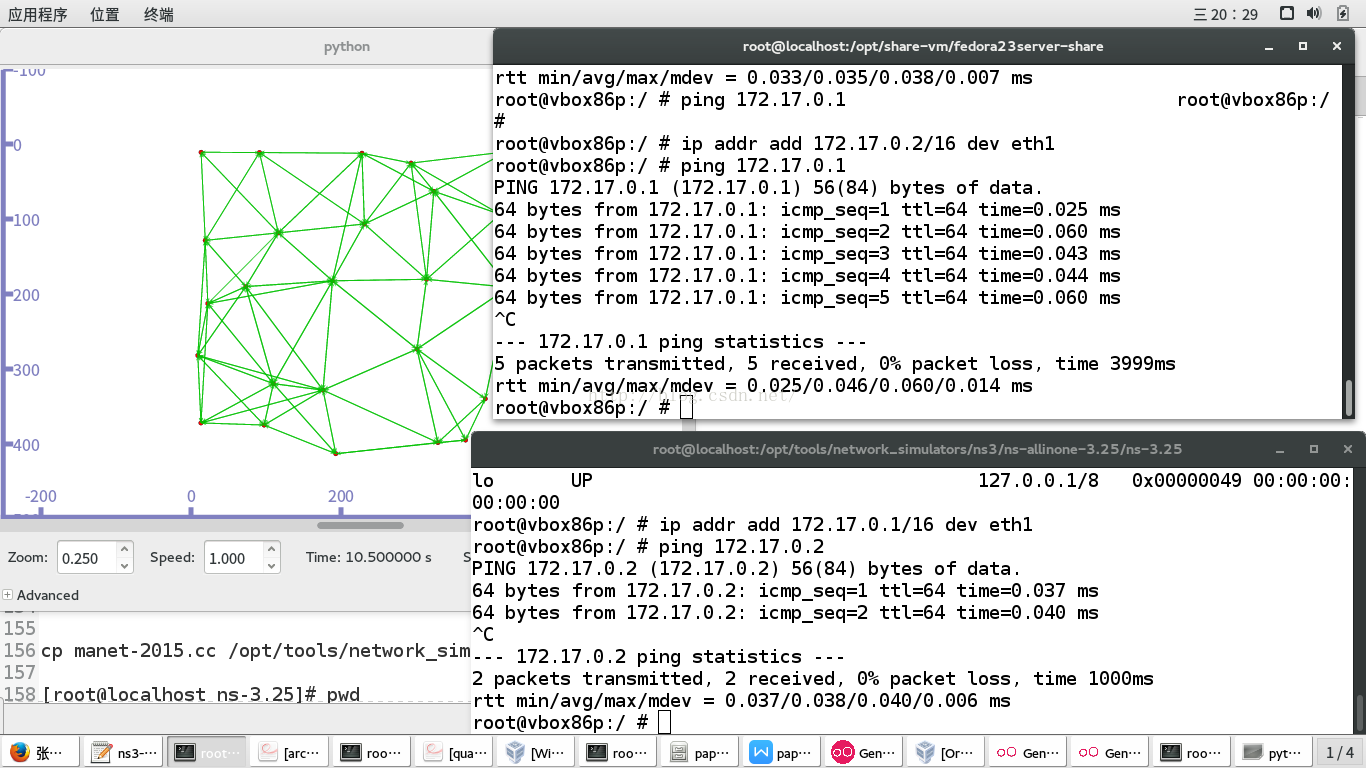Maximize the ns-3.25 terminal window
1366x768 pixels.
(1314, 449)
